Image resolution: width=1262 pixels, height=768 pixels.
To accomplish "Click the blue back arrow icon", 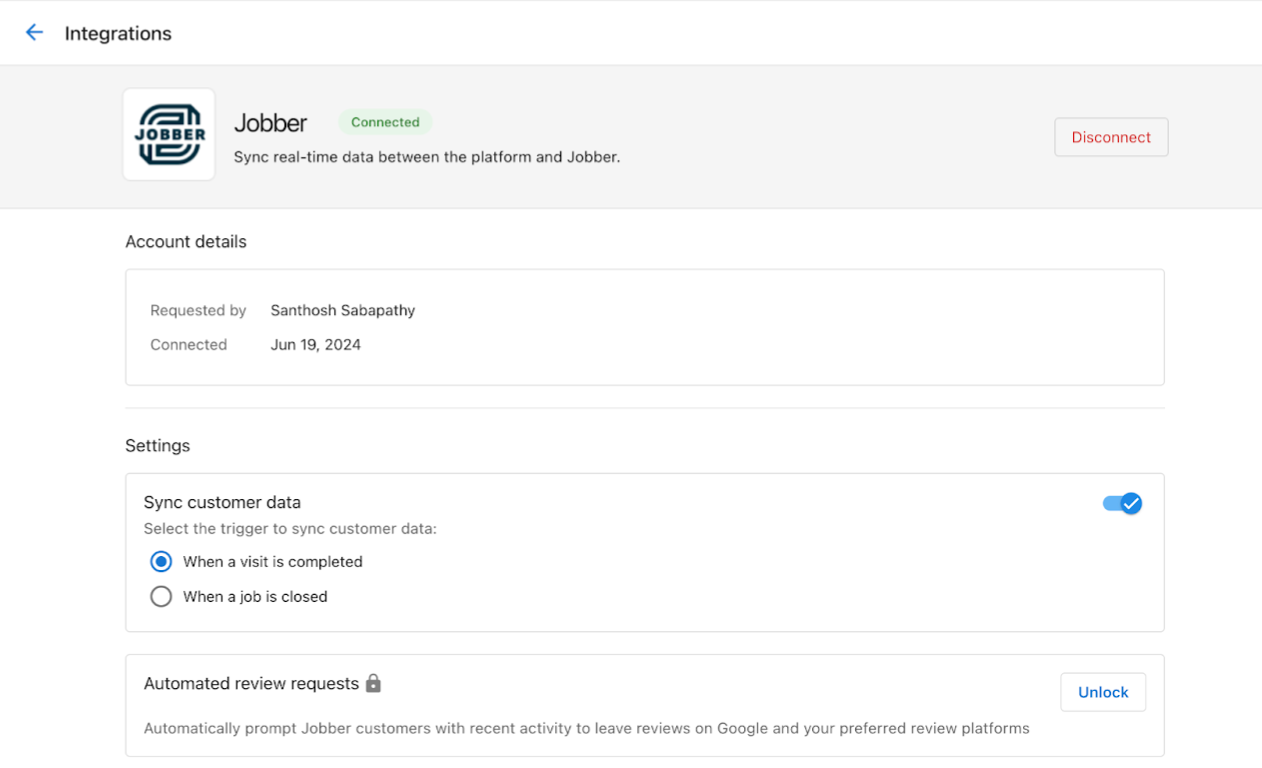I will pos(35,32).
